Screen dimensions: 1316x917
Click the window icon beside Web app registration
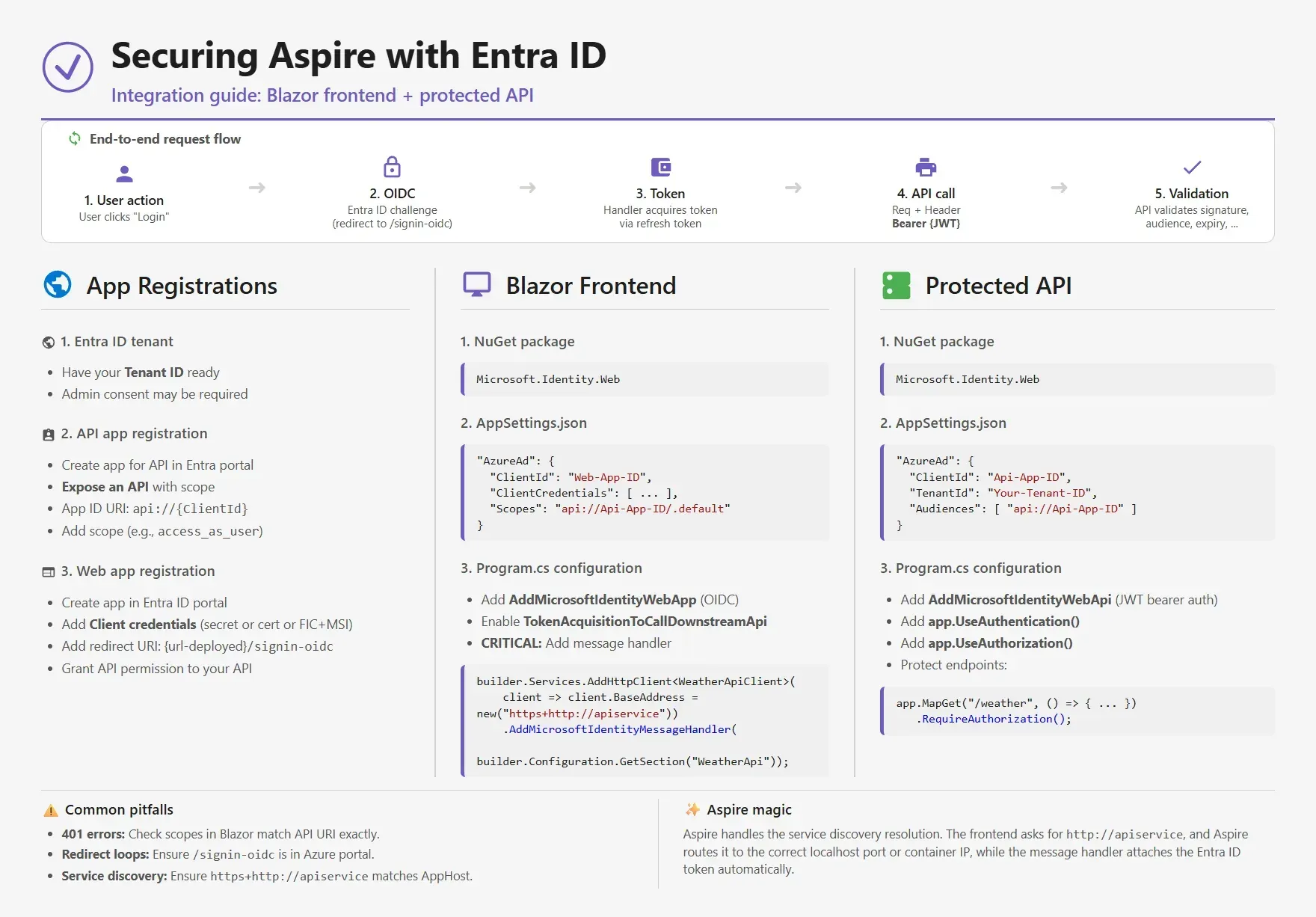click(x=49, y=572)
